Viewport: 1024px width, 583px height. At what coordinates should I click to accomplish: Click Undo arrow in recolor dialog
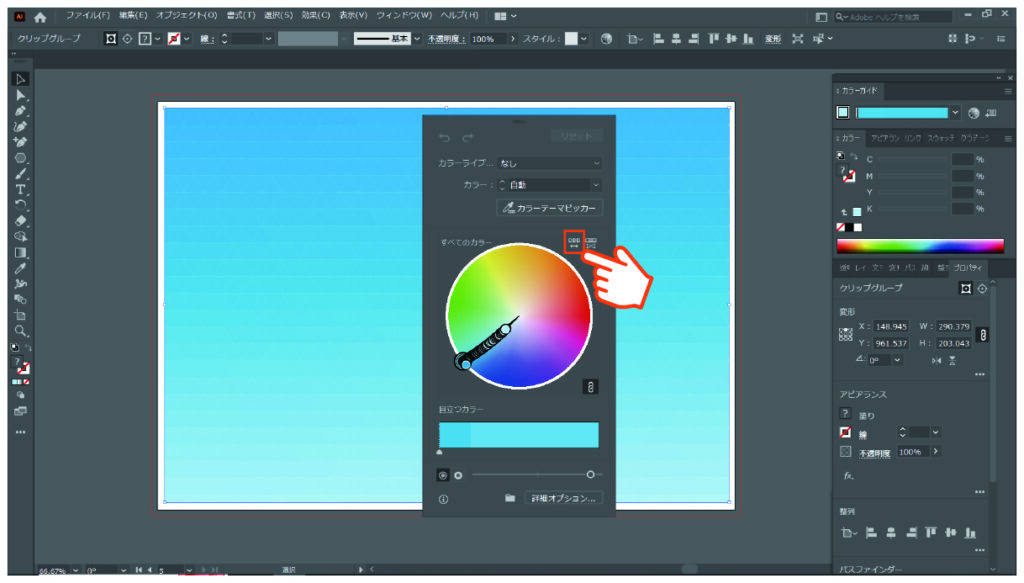point(445,138)
